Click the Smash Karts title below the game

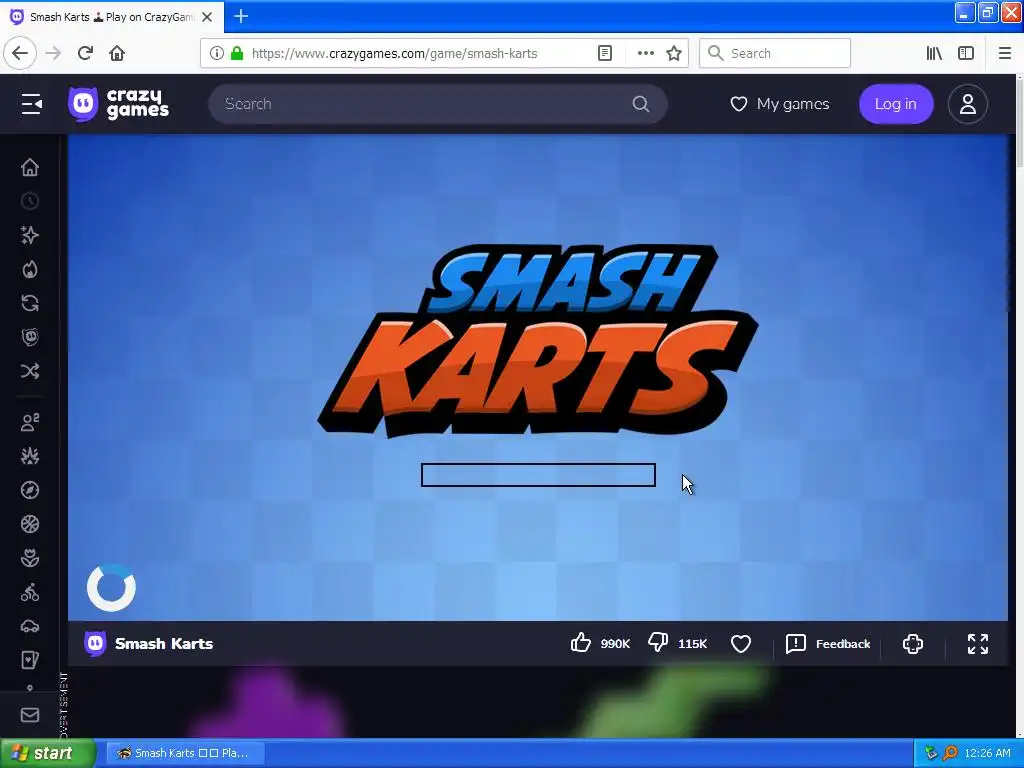tap(164, 643)
